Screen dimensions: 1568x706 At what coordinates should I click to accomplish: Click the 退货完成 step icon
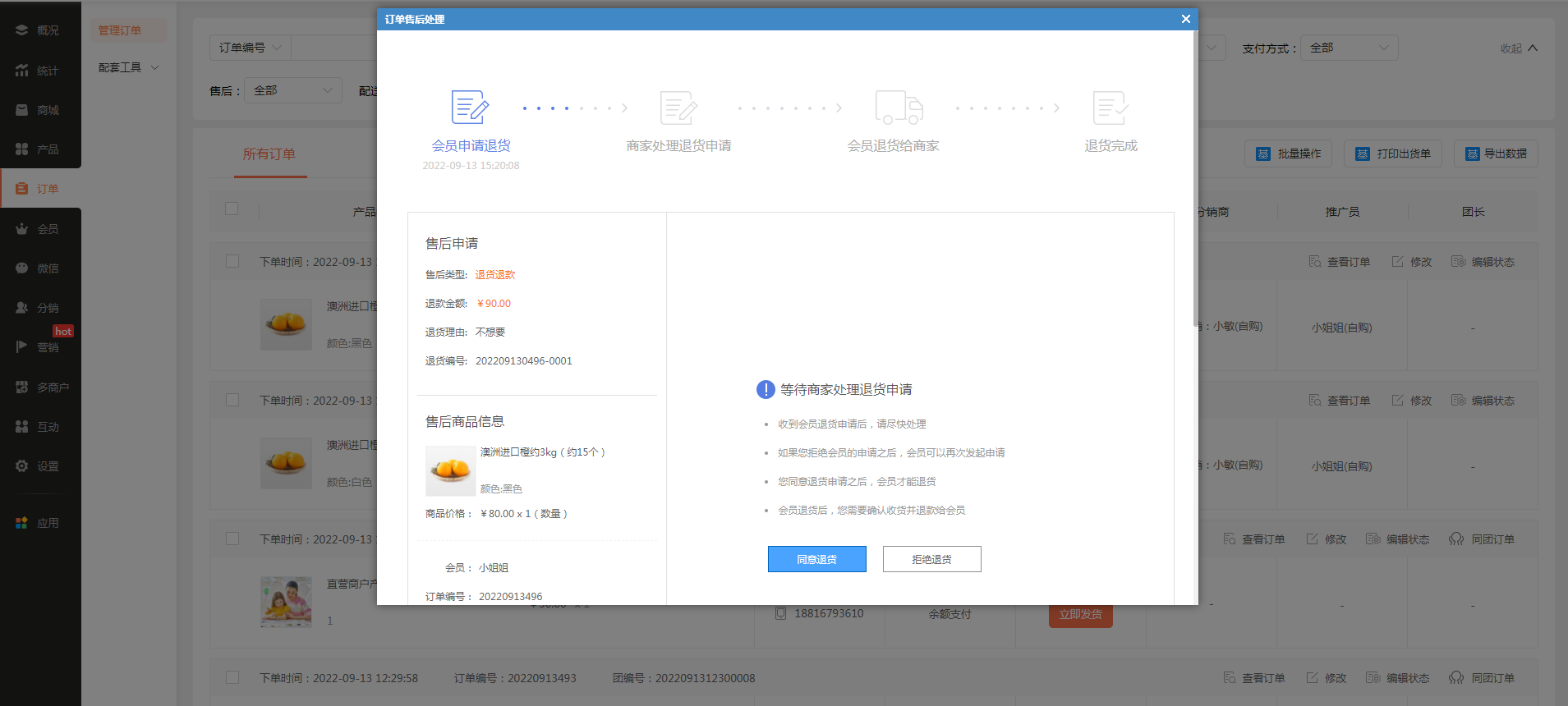point(1110,108)
